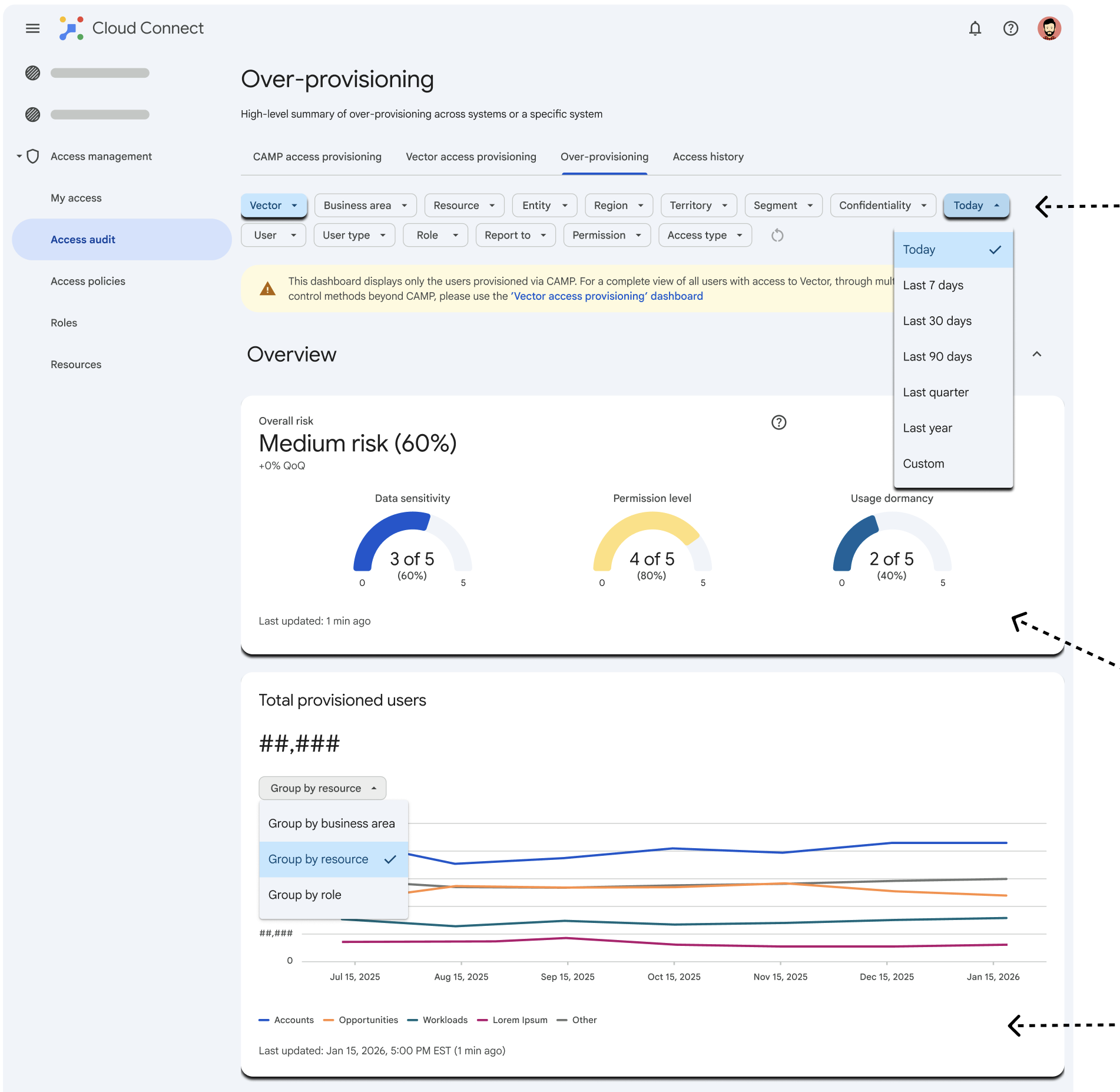Click the warning triangle icon in banner
The image size is (1120, 1092).
pyautogui.click(x=268, y=289)
